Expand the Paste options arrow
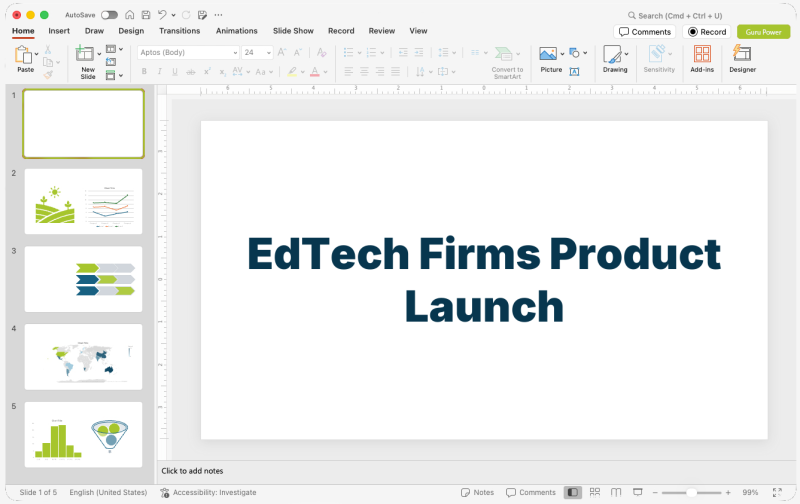This screenshot has width=800, height=504. tap(36, 54)
